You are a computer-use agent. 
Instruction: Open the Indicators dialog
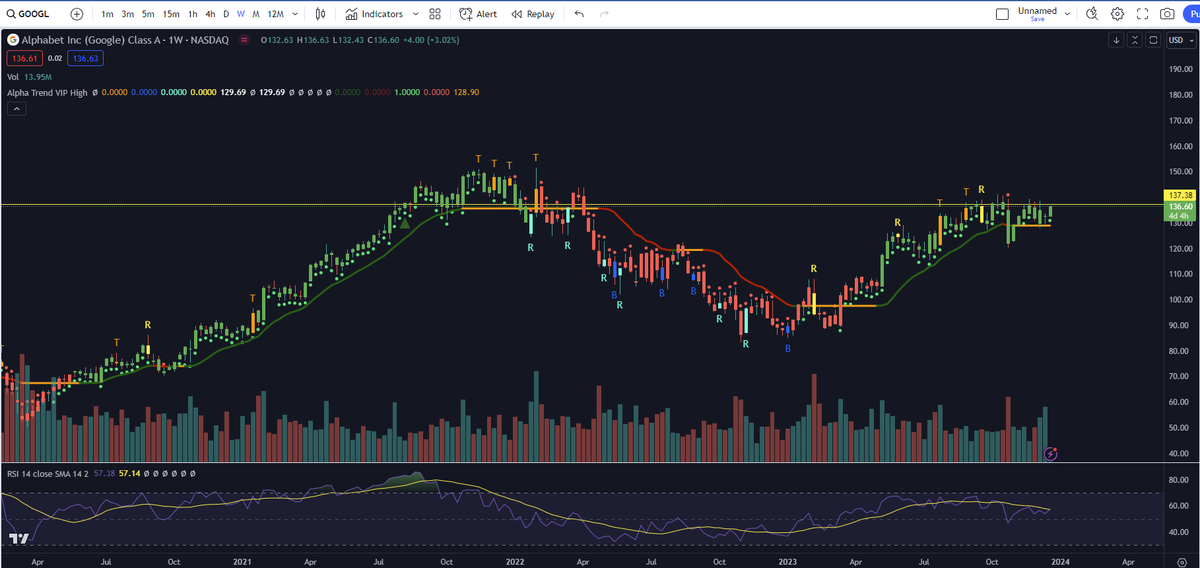[374, 14]
